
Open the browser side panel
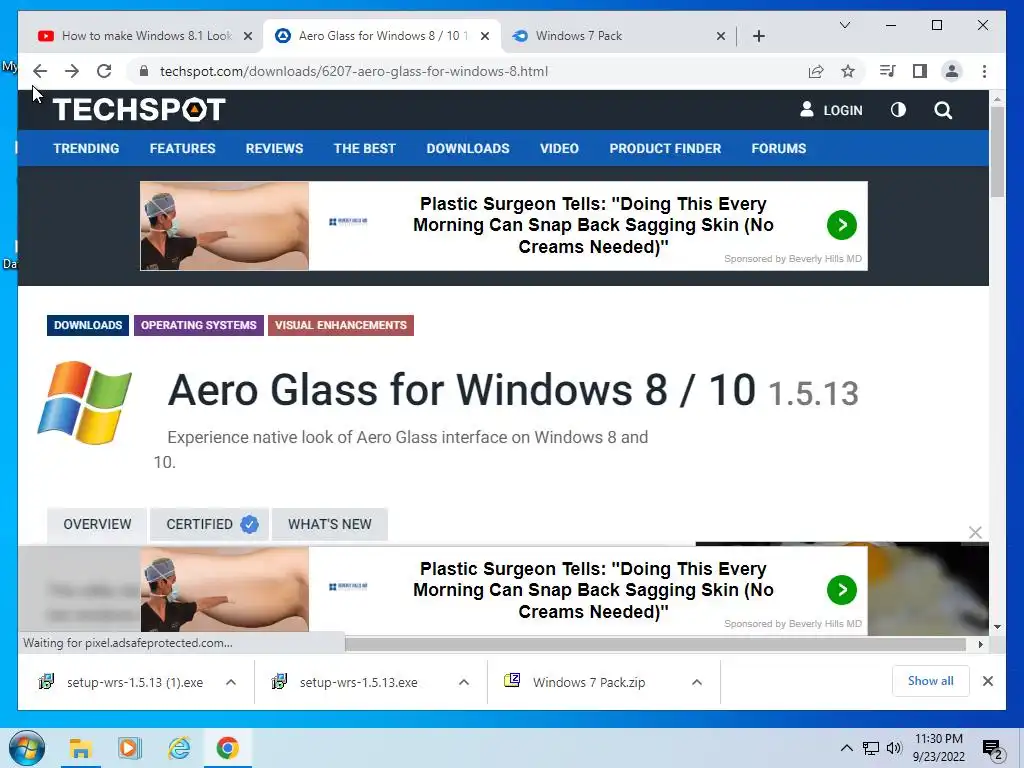pos(920,71)
